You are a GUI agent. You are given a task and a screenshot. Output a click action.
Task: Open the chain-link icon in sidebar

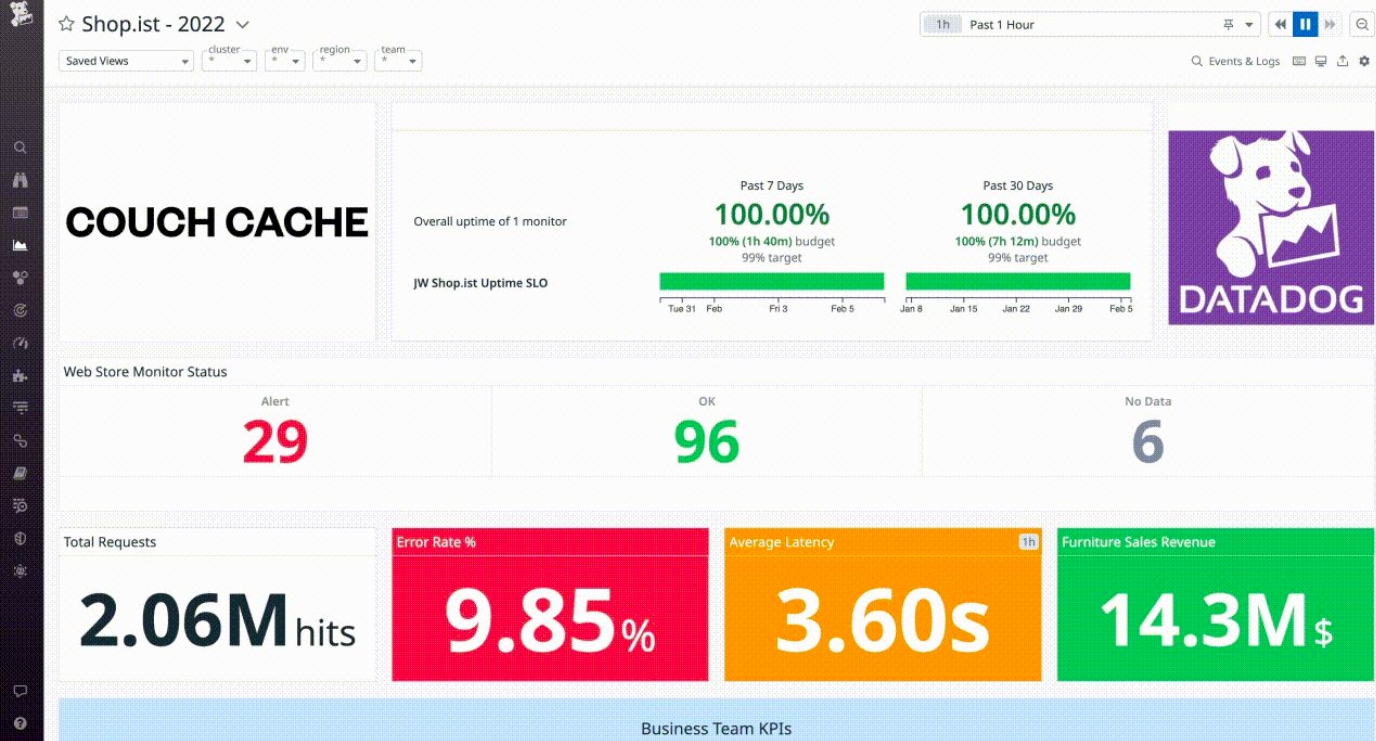[20, 441]
